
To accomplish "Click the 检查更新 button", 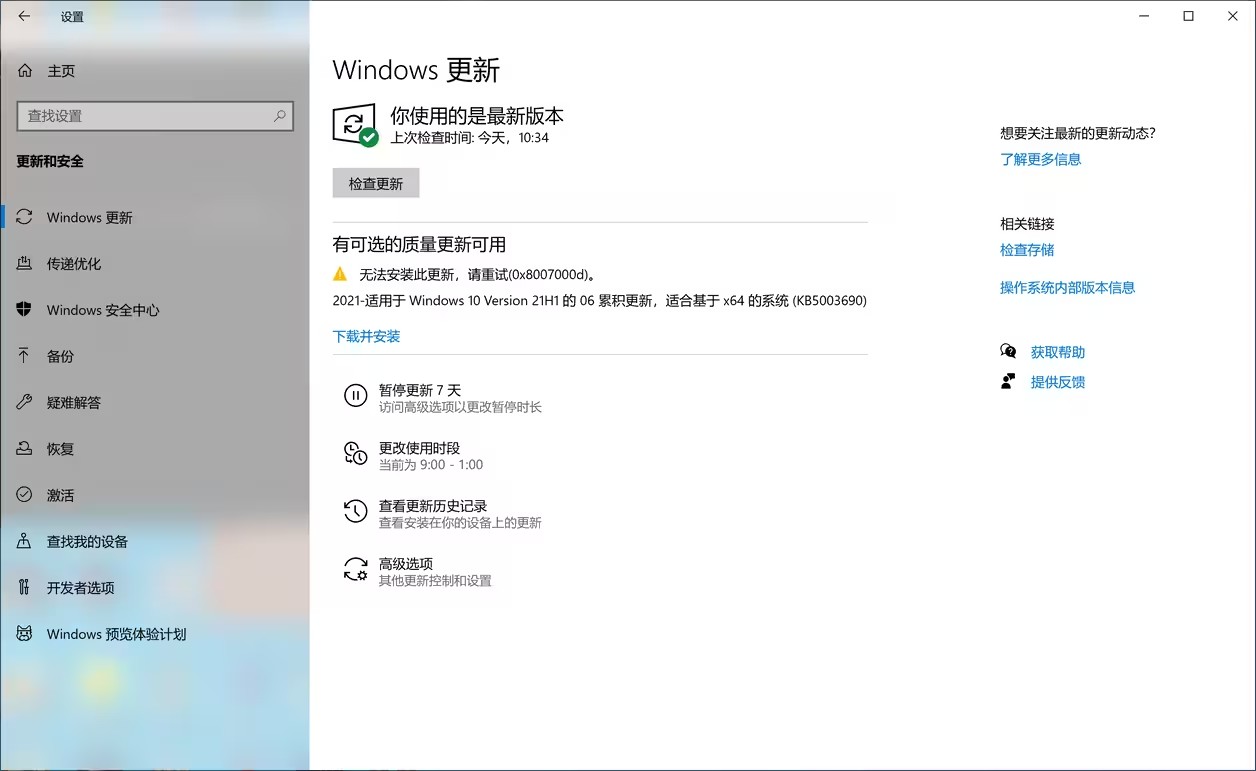I will pyautogui.click(x=376, y=183).
